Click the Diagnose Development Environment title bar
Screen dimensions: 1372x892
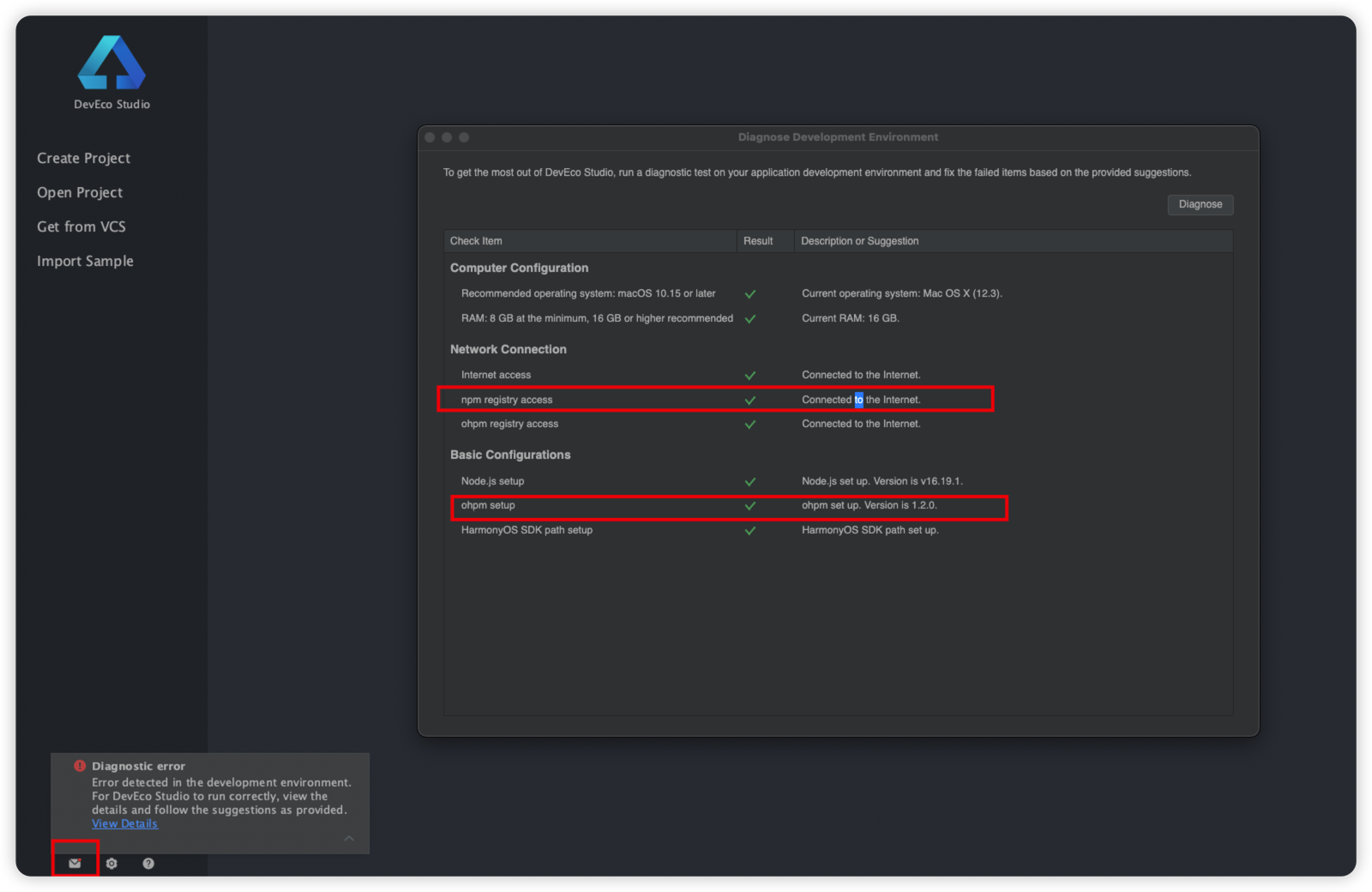click(838, 137)
